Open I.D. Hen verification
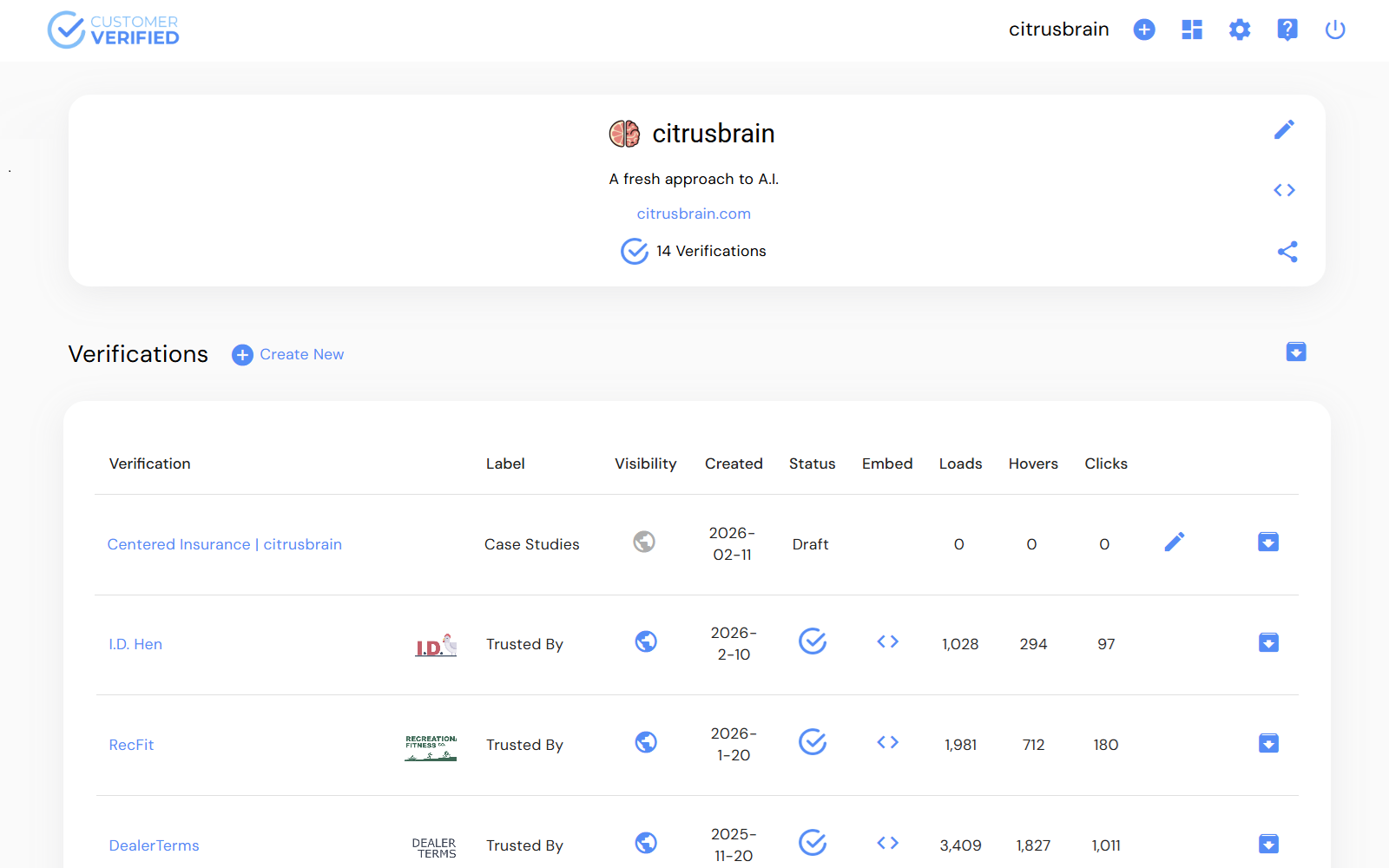Viewport: 1389px width, 868px height. coord(135,644)
